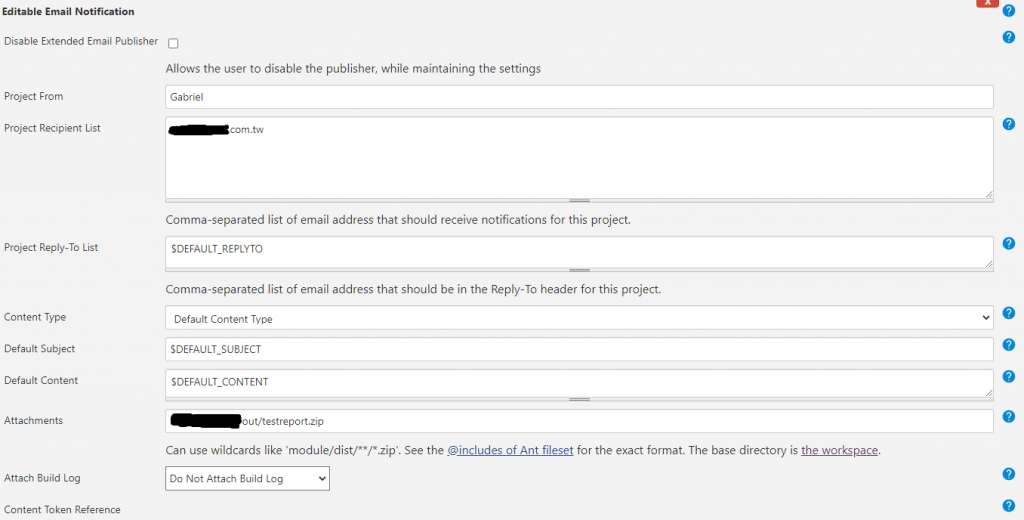Show help for Attach Build Log
The width and height of the screenshot is (1024, 520).
click(1008, 475)
